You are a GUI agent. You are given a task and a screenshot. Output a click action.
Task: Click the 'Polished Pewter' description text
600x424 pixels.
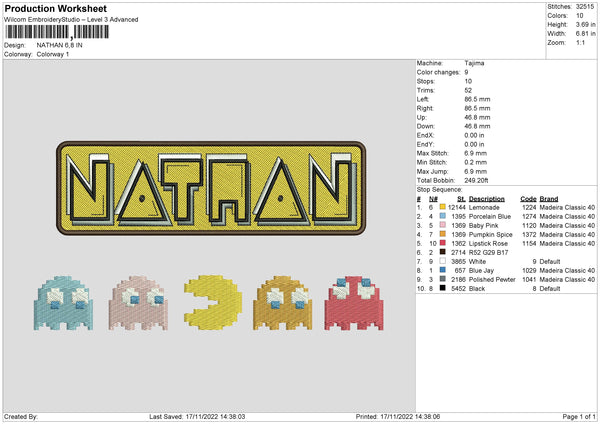pos(492,279)
